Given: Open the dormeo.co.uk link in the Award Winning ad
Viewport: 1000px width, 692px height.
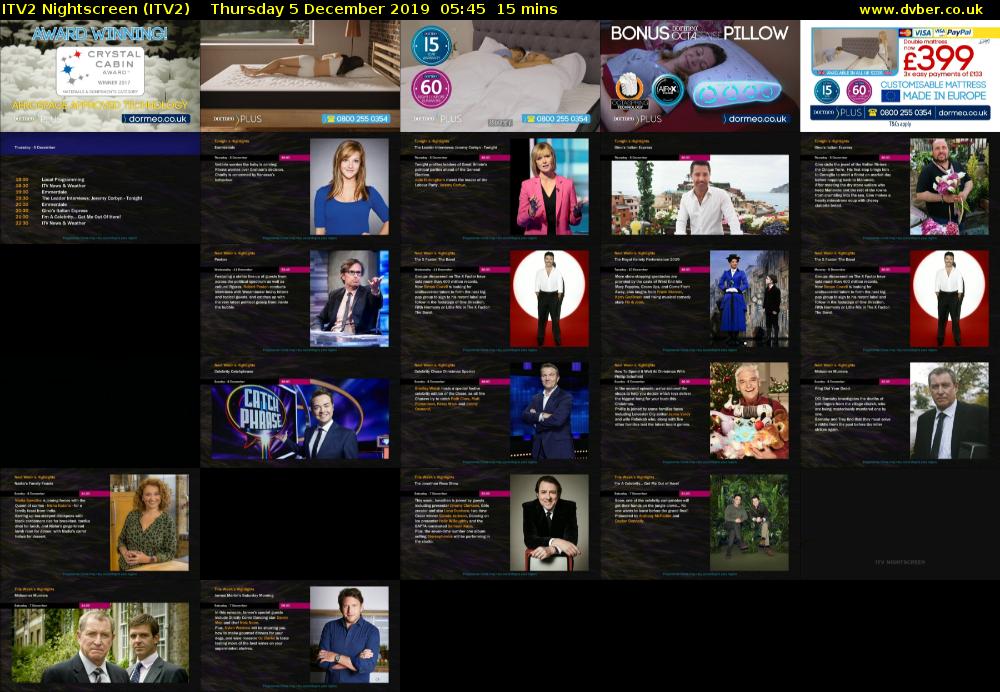Looking at the screenshot, I should [x=155, y=119].
